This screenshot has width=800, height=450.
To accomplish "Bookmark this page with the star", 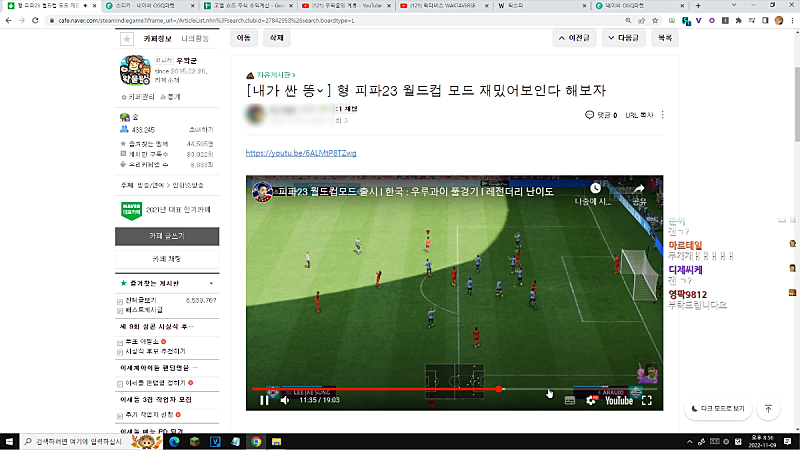I will [655, 20].
